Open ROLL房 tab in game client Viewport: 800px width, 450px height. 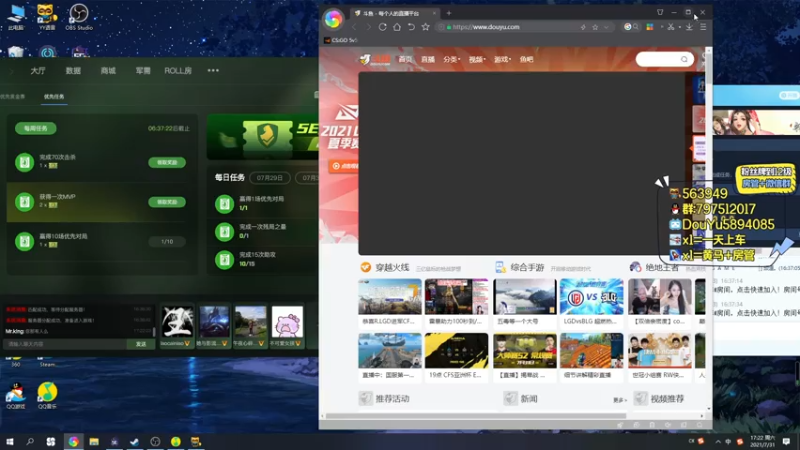pos(178,70)
